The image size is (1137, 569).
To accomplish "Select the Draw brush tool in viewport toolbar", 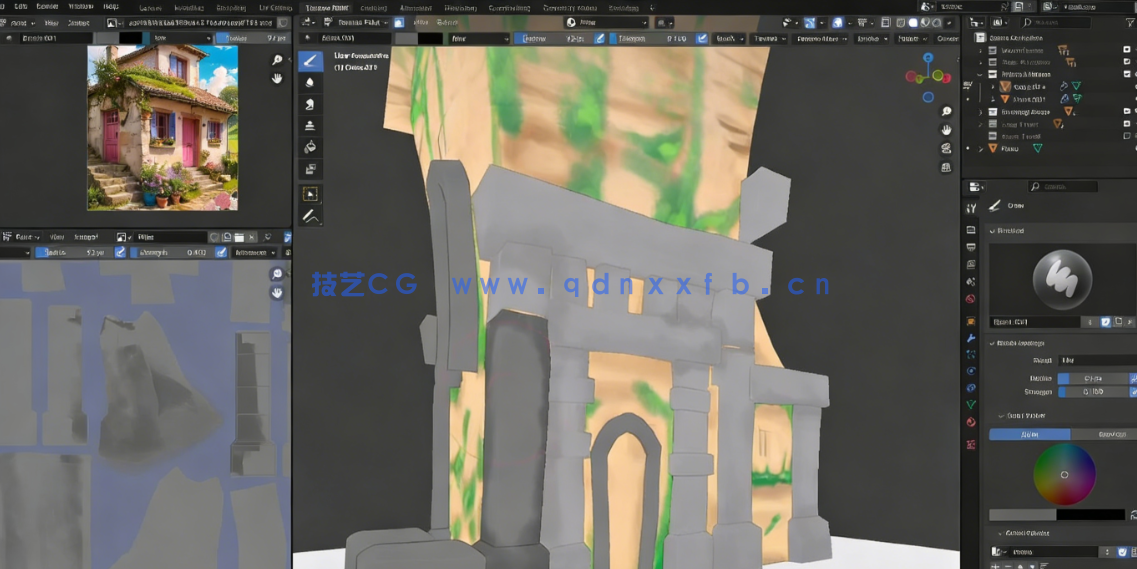I will tap(310, 61).
